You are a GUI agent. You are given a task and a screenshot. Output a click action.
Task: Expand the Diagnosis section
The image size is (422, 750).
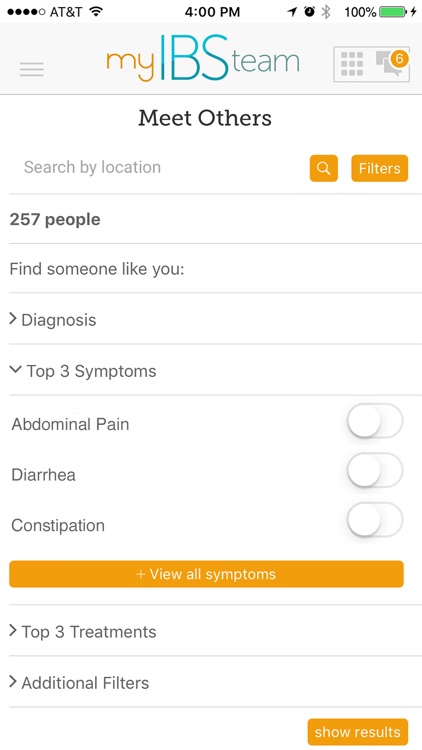211,319
